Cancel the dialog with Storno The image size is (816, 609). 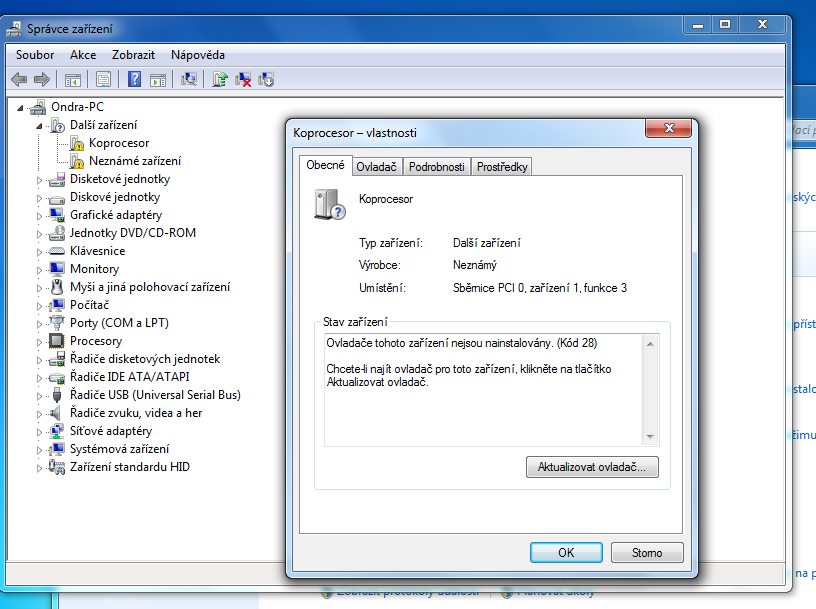pos(647,553)
